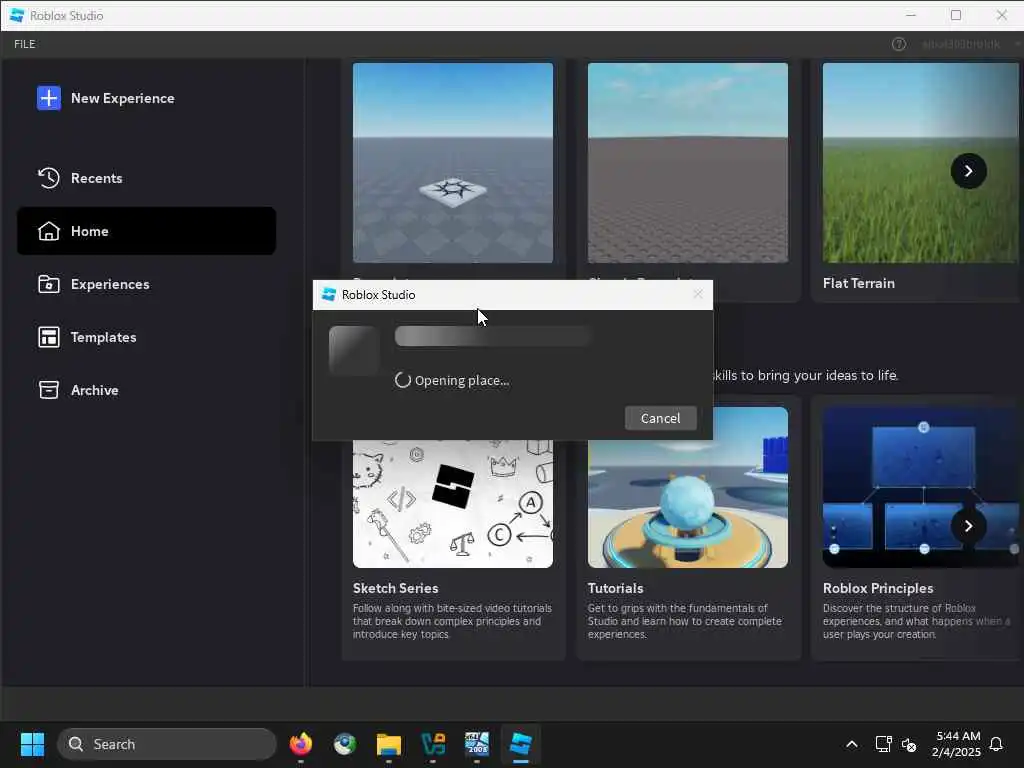The image size is (1024, 768).
Task: Click the Opening place status text
Action: 462,380
